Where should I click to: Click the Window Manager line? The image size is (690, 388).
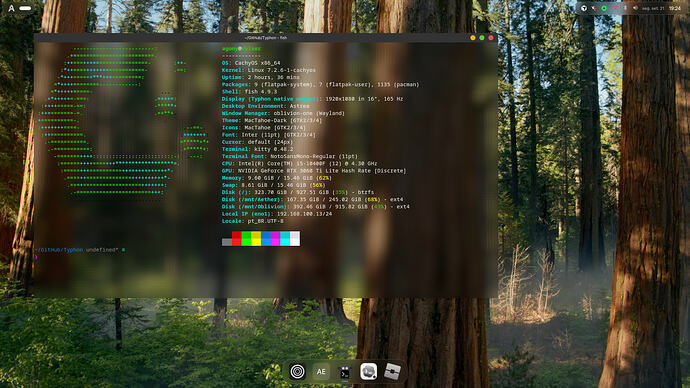click(283, 113)
